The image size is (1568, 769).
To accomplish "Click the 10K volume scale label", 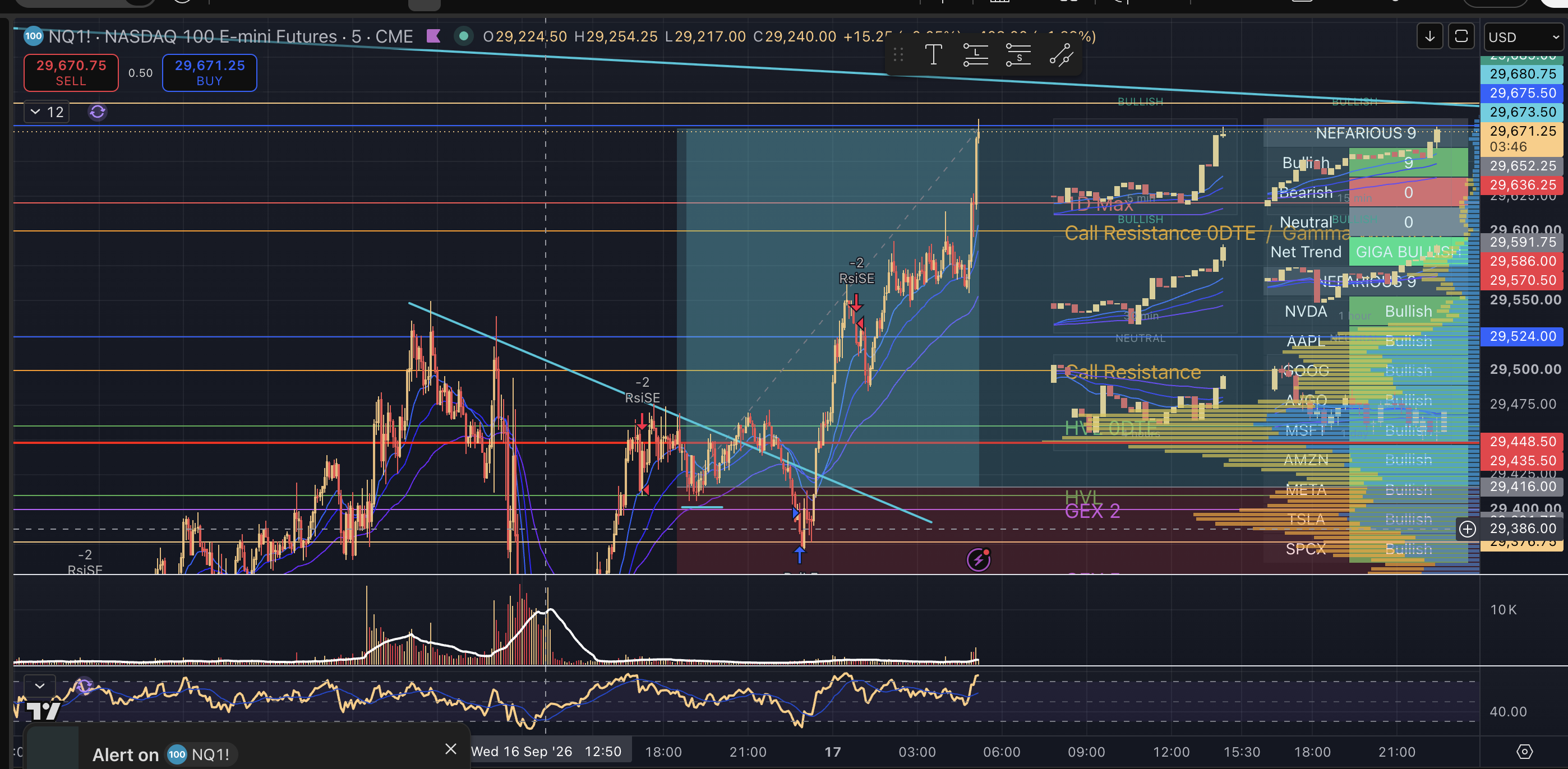I will coord(1503,610).
